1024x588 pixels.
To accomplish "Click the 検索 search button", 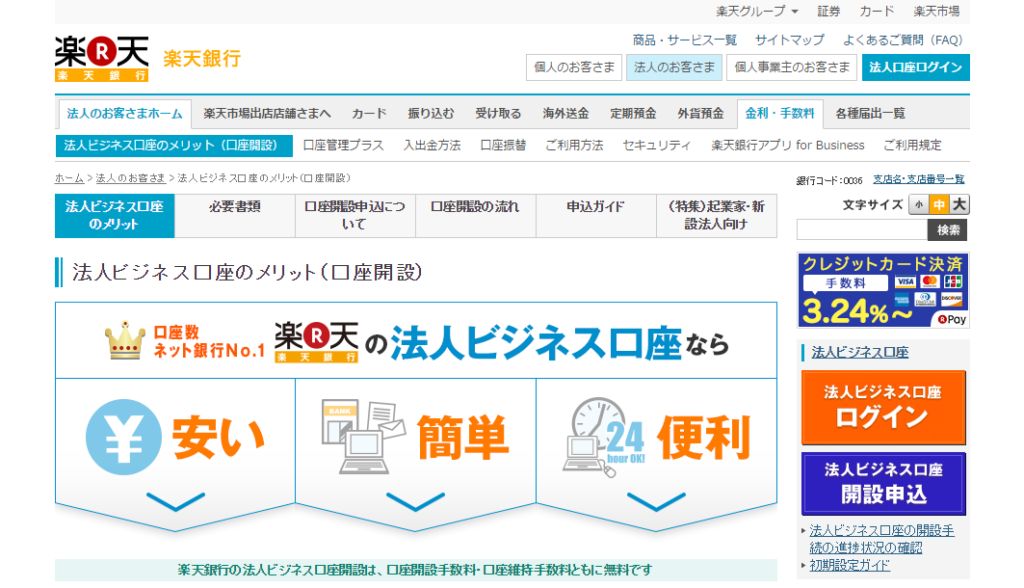I will click(947, 230).
